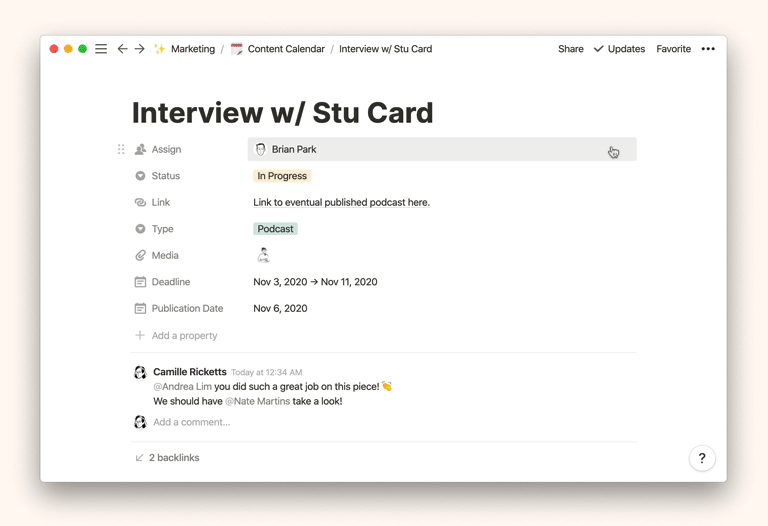Image resolution: width=768 pixels, height=526 pixels.
Task: Click the Deadline calendar icon
Action: 140,282
